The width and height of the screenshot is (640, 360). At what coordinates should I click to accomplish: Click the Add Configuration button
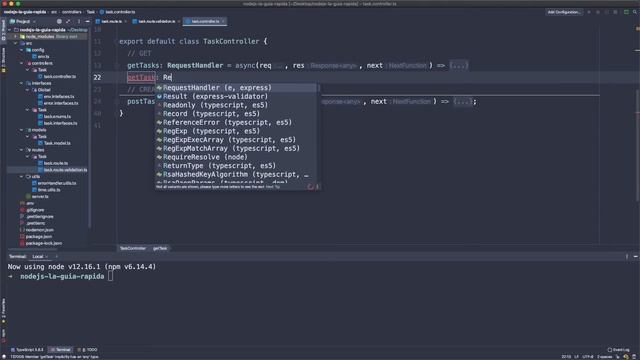coord(564,12)
